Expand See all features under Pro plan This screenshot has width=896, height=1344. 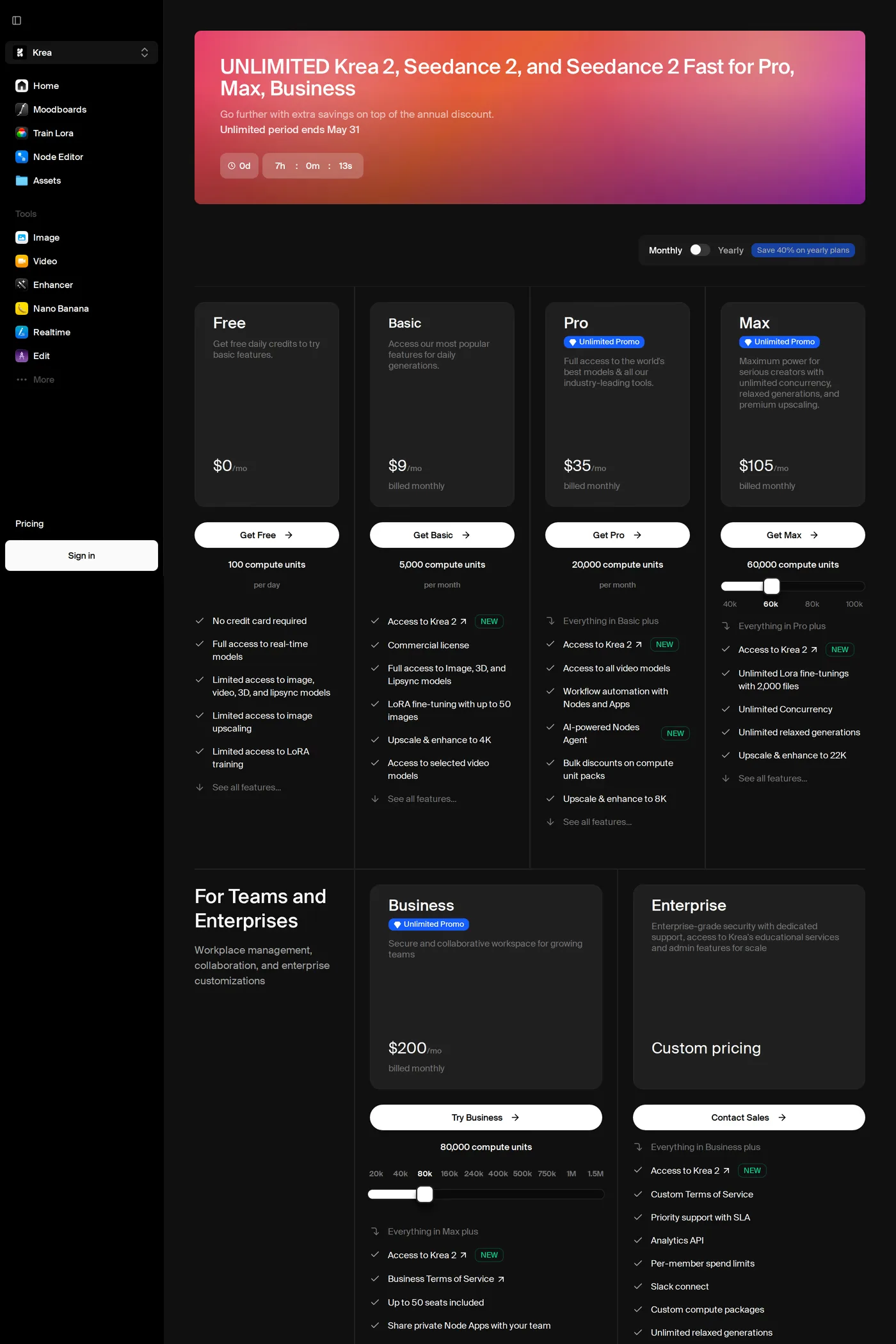[x=597, y=822]
